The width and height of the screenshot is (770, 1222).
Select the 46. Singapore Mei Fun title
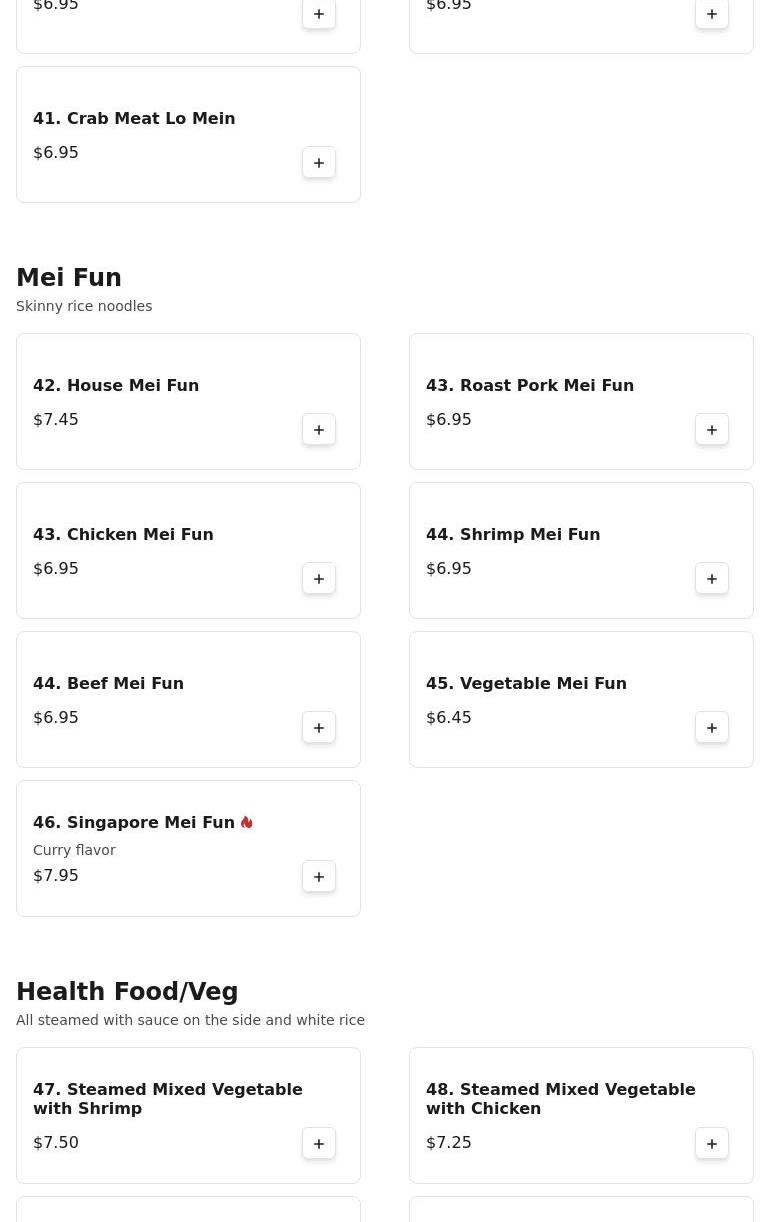coord(134,822)
